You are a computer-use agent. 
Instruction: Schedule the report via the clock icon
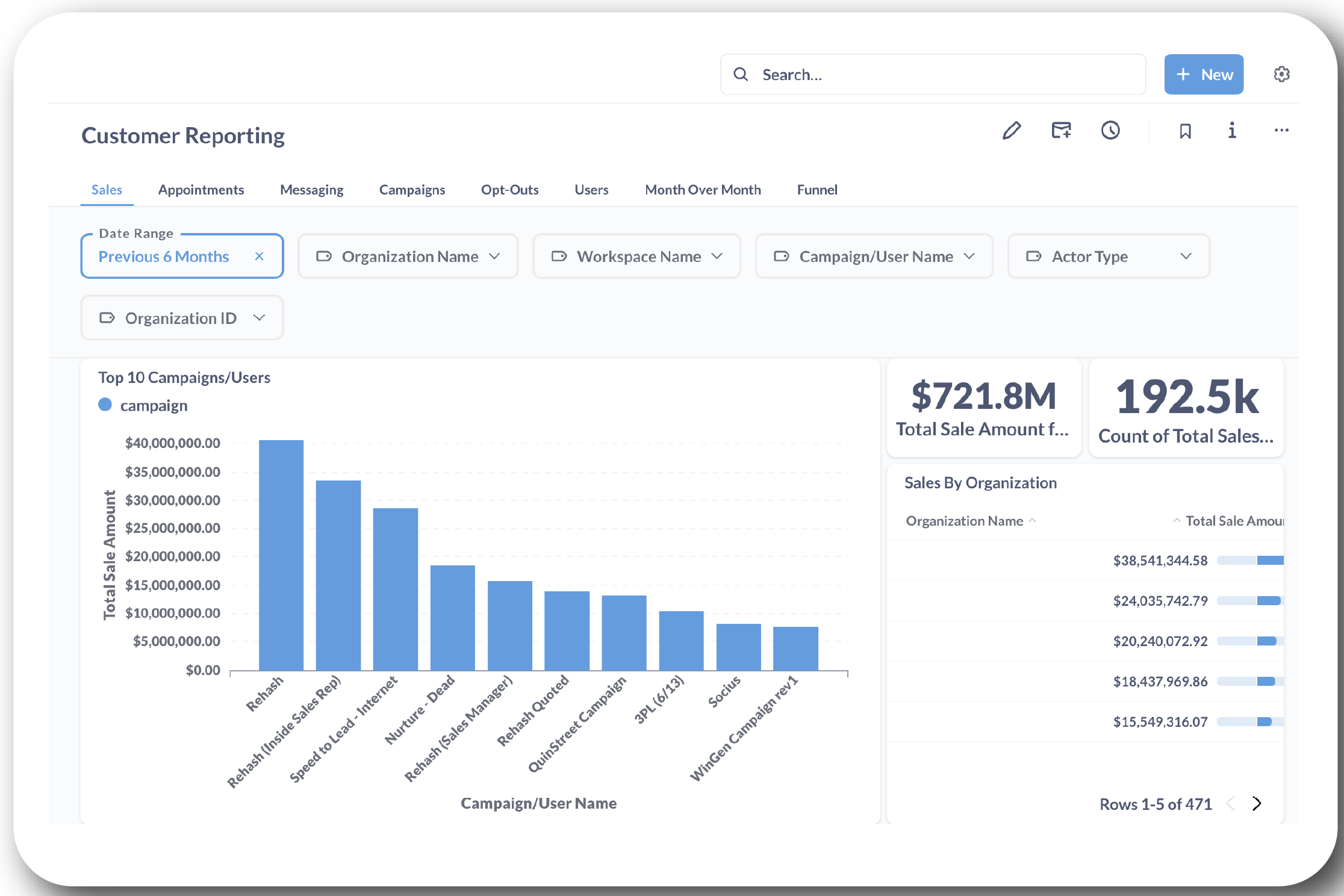pos(1111,131)
